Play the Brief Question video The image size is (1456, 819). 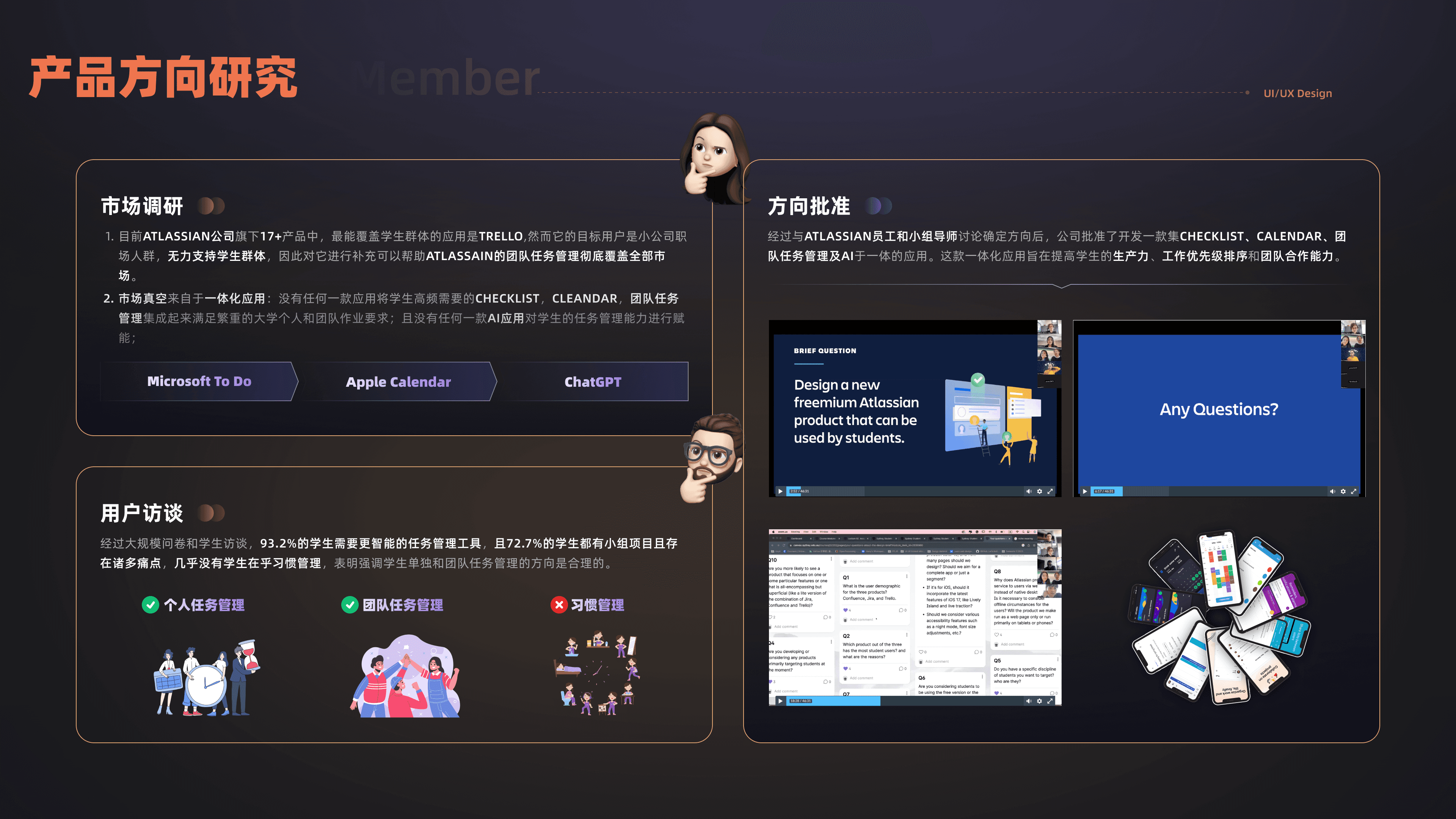coord(780,491)
